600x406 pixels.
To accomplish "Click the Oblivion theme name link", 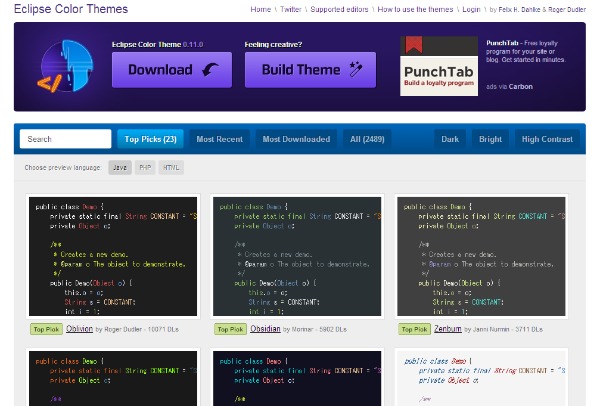I will pyautogui.click(x=79, y=329).
